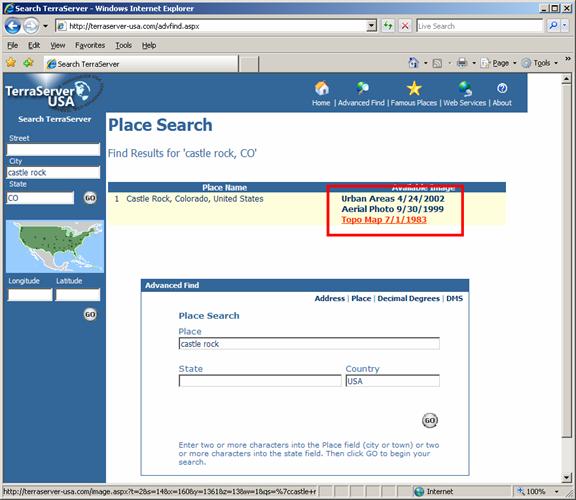Open the search provider options dropdown
Viewport: 576px width, 500px height.
565,26
